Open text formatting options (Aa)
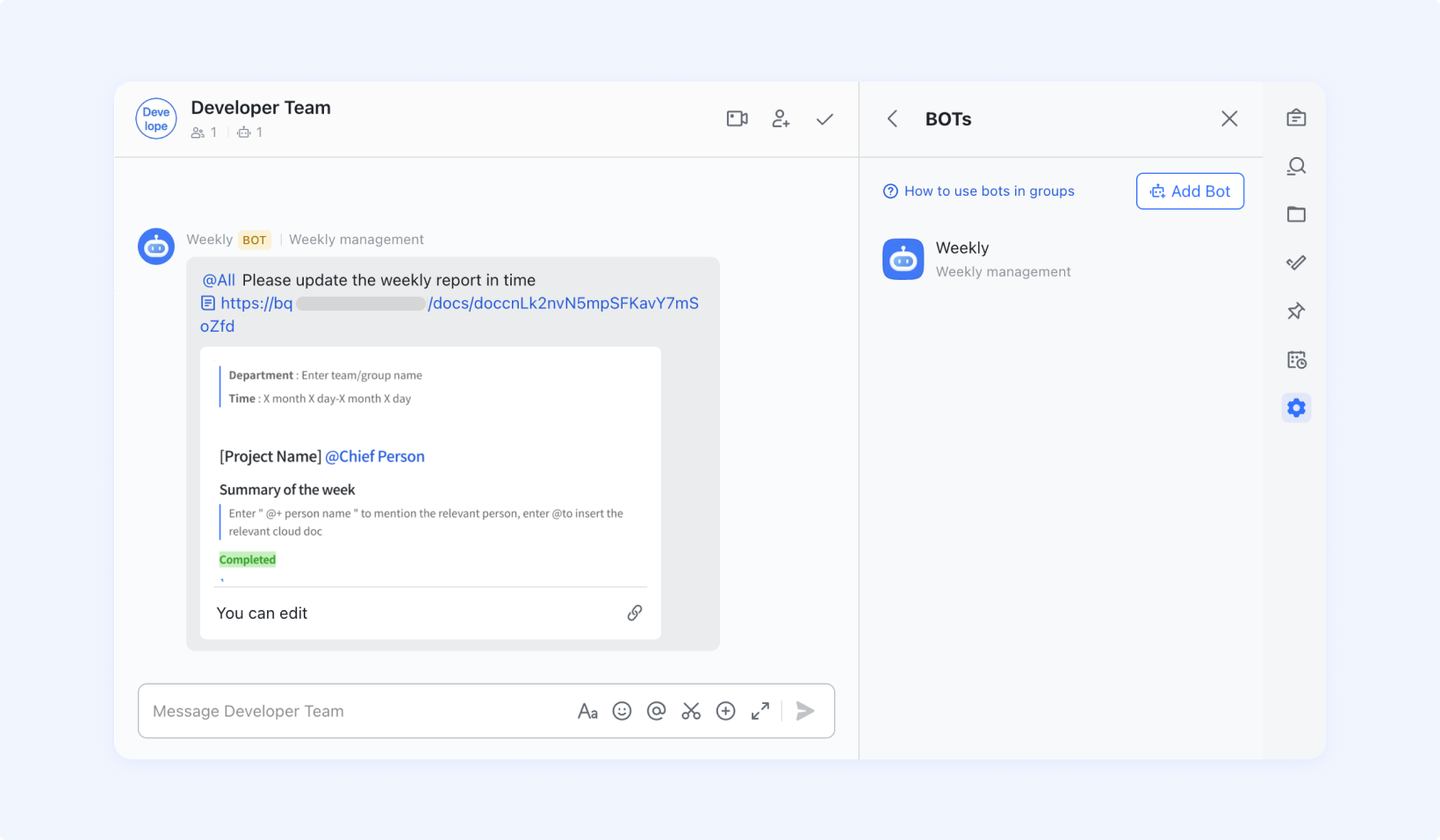 587,711
